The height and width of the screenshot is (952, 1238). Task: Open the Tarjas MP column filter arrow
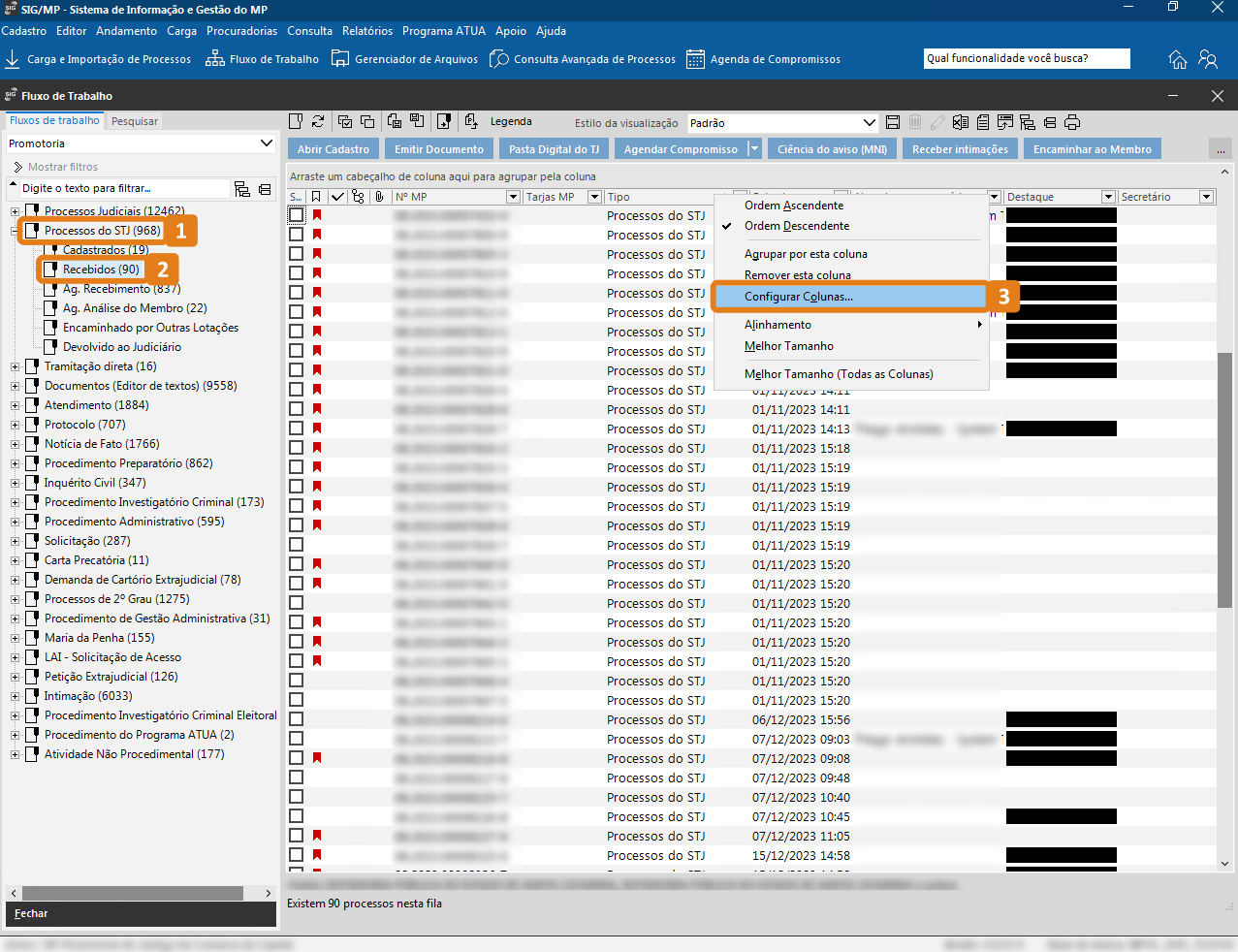595,197
